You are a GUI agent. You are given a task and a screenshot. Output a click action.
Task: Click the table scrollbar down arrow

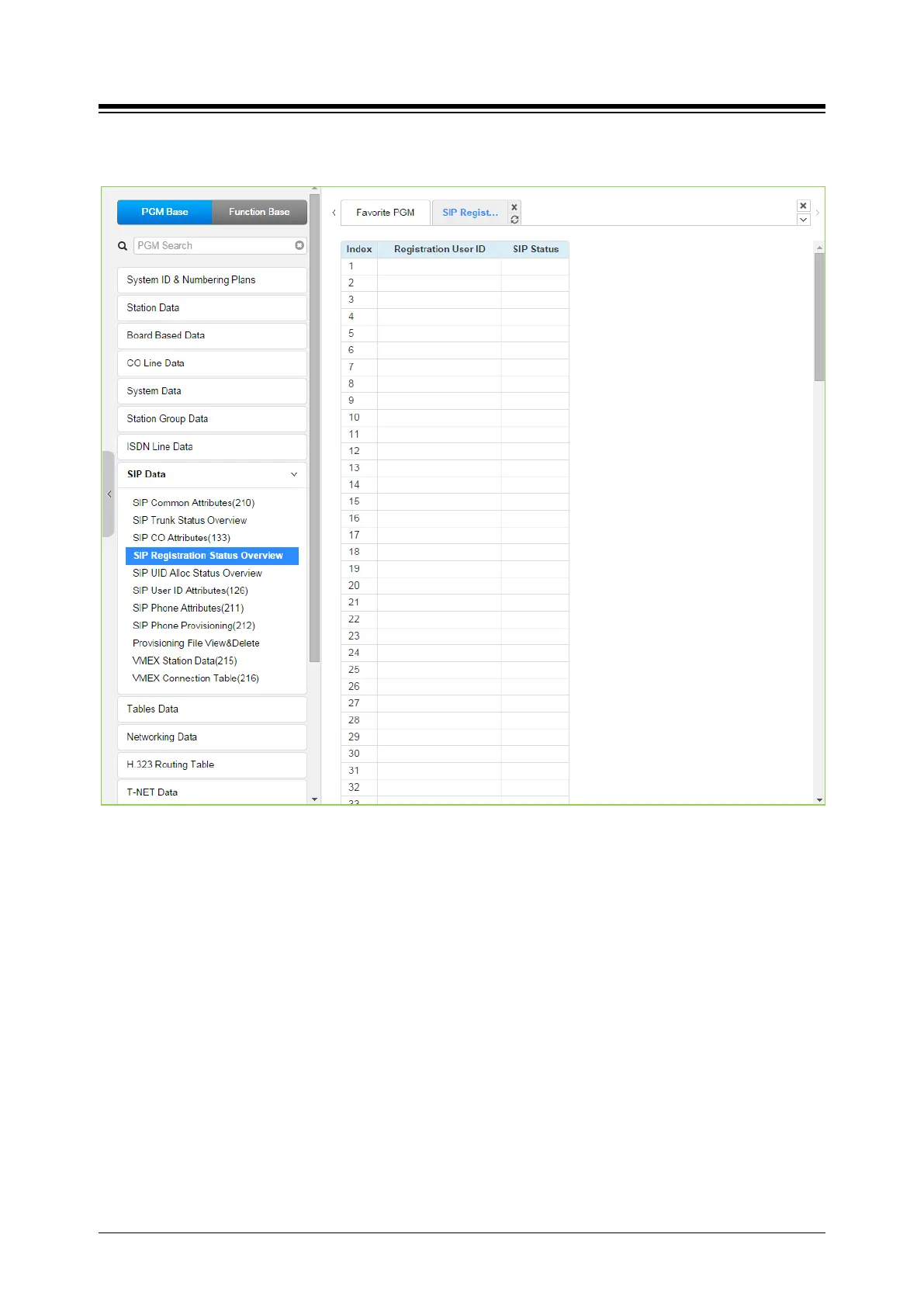[x=819, y=799]
